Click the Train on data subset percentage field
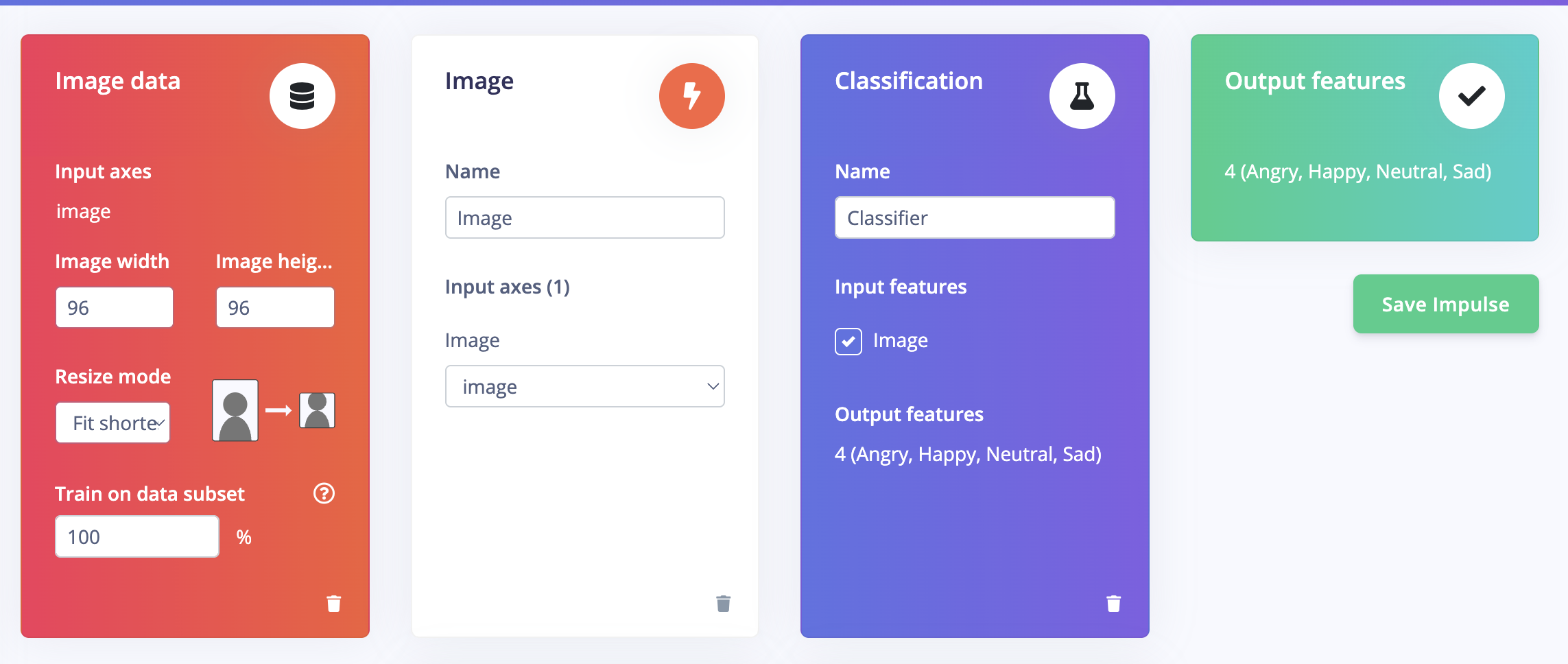This screenshot has height=664, width=1568. 137,536
